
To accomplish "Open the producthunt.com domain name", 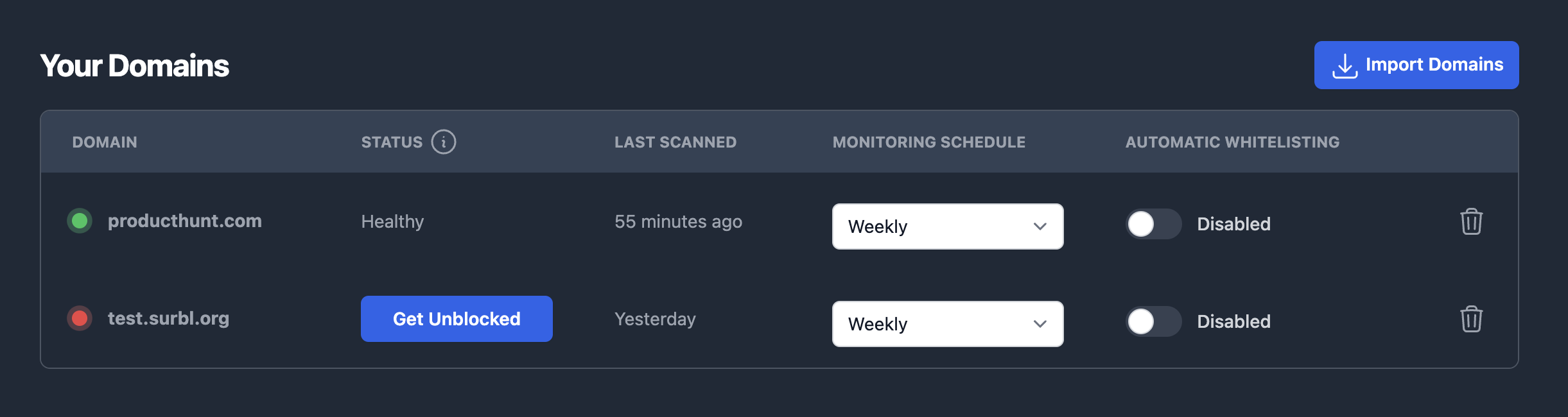I will point(185,221).
